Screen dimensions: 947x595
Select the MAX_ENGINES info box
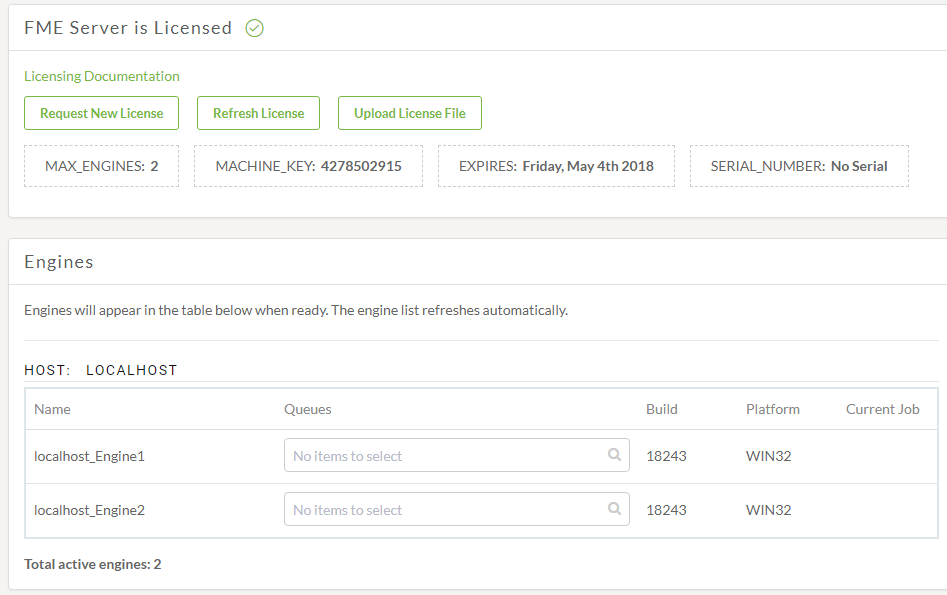[x=101, y=166]
